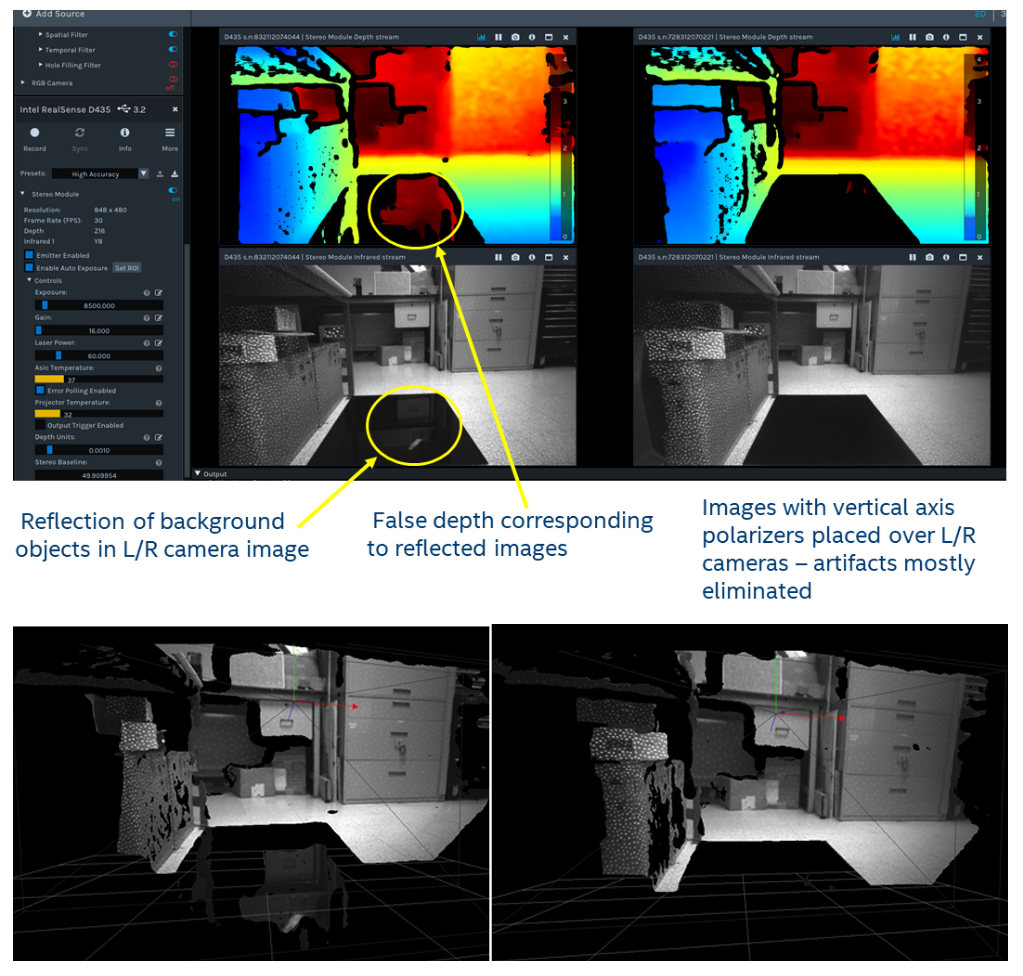Uncheck Error Polling Enabled checkbox
Screen dimensions: 1023x976
click(x=40, y=390)
